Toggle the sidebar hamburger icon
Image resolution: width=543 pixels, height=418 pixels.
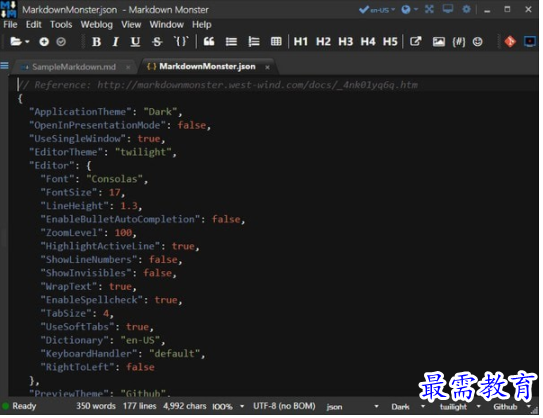coord(5,65)
